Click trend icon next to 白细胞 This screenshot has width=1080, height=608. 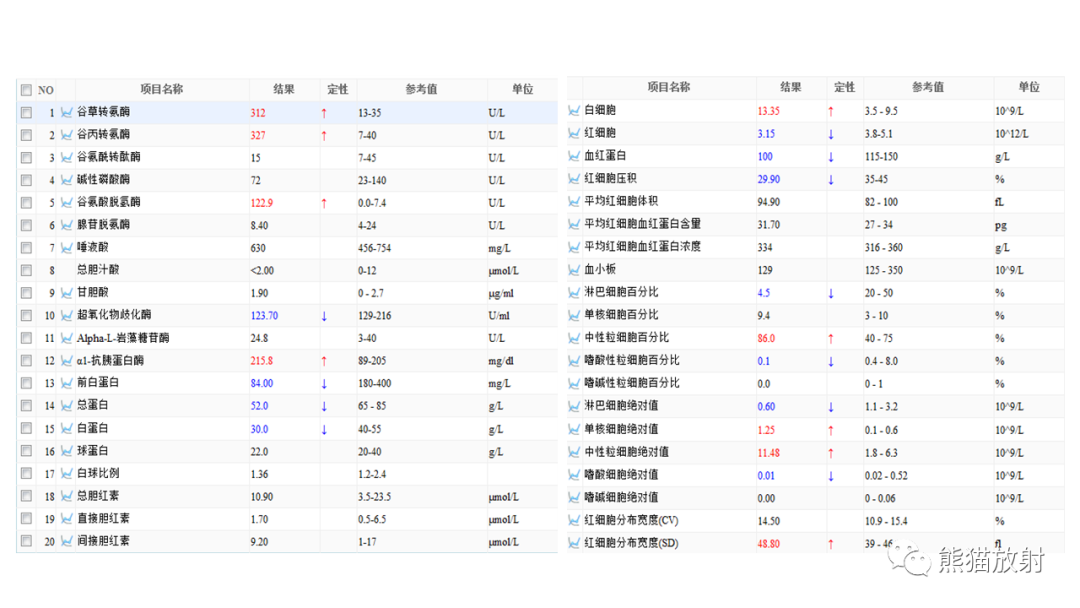(x=574, y=110)
